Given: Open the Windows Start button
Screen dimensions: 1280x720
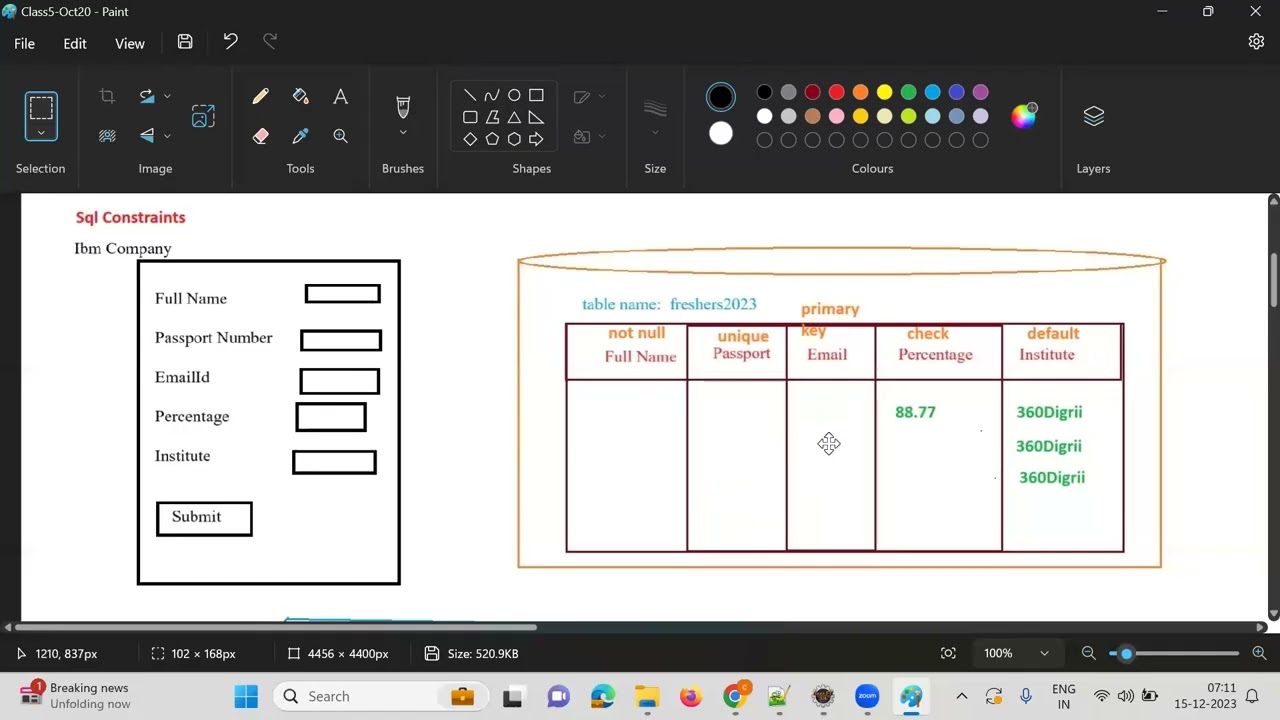Looking at the screenshot, I should 246,696.
